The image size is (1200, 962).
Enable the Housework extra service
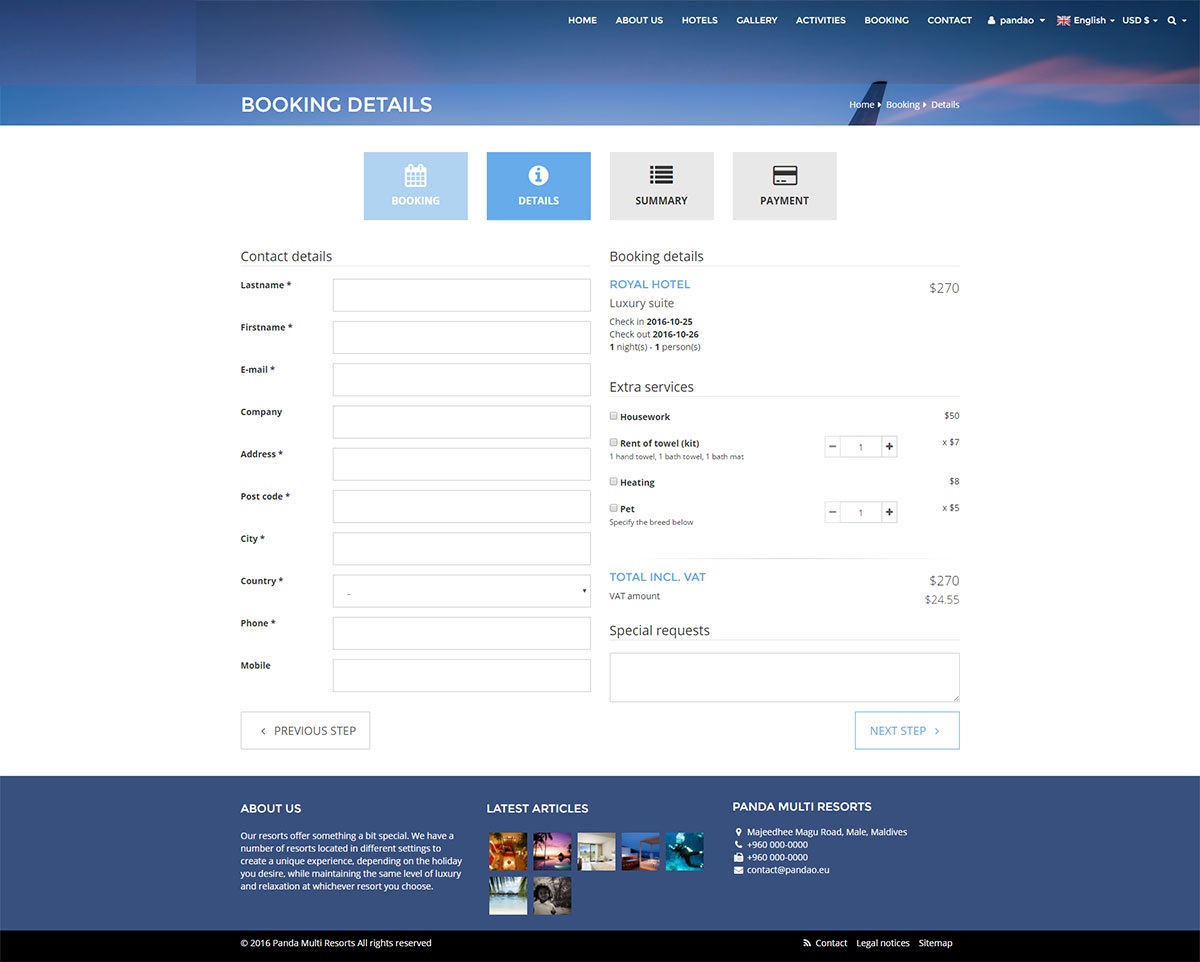click(x=614, y=415)
